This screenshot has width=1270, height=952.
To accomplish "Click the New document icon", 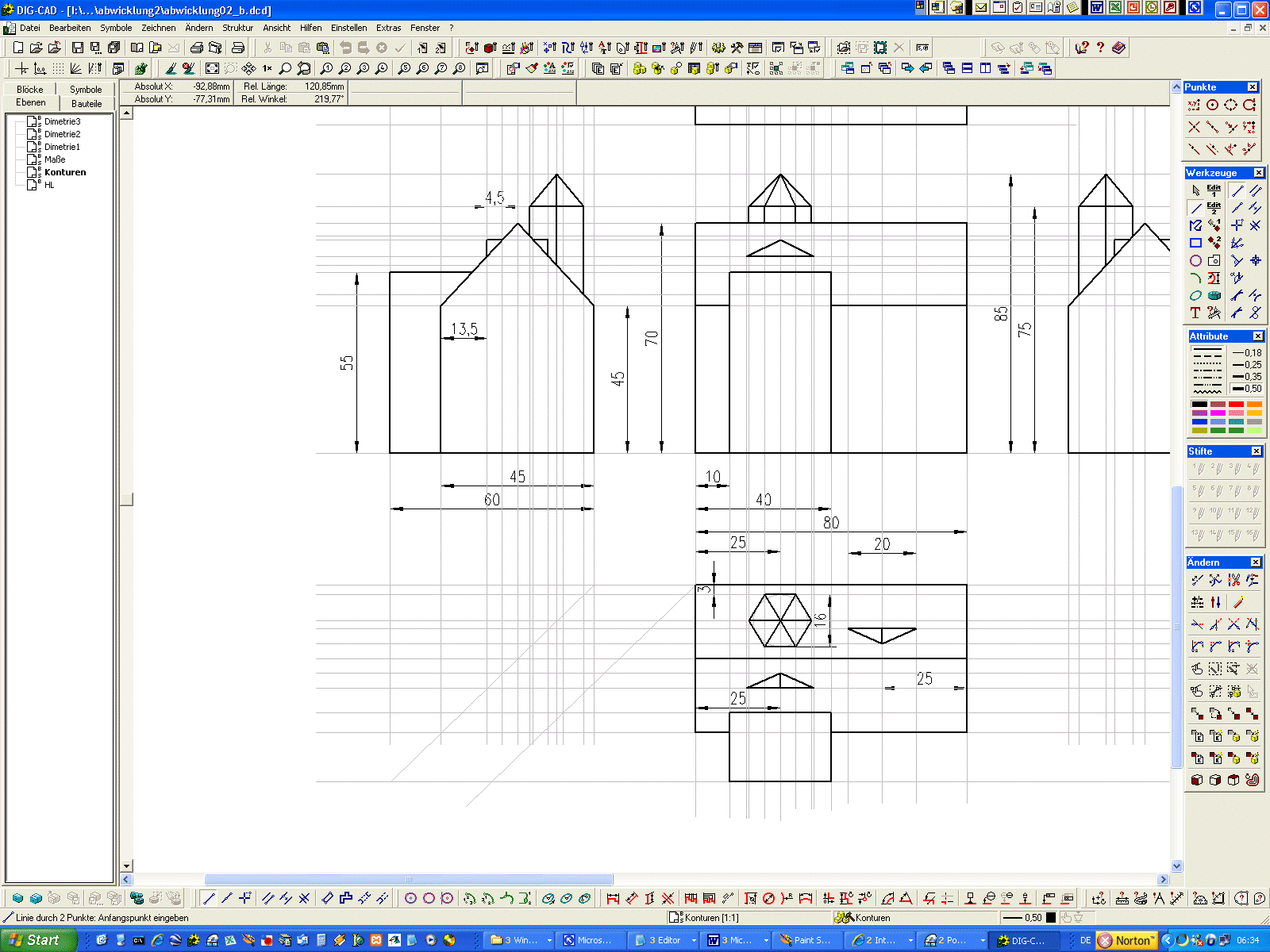I will pos(18,48).
